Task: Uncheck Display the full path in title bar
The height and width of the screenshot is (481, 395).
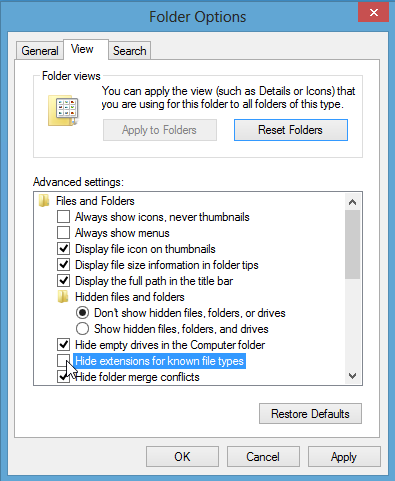Action: click(63, 281)
